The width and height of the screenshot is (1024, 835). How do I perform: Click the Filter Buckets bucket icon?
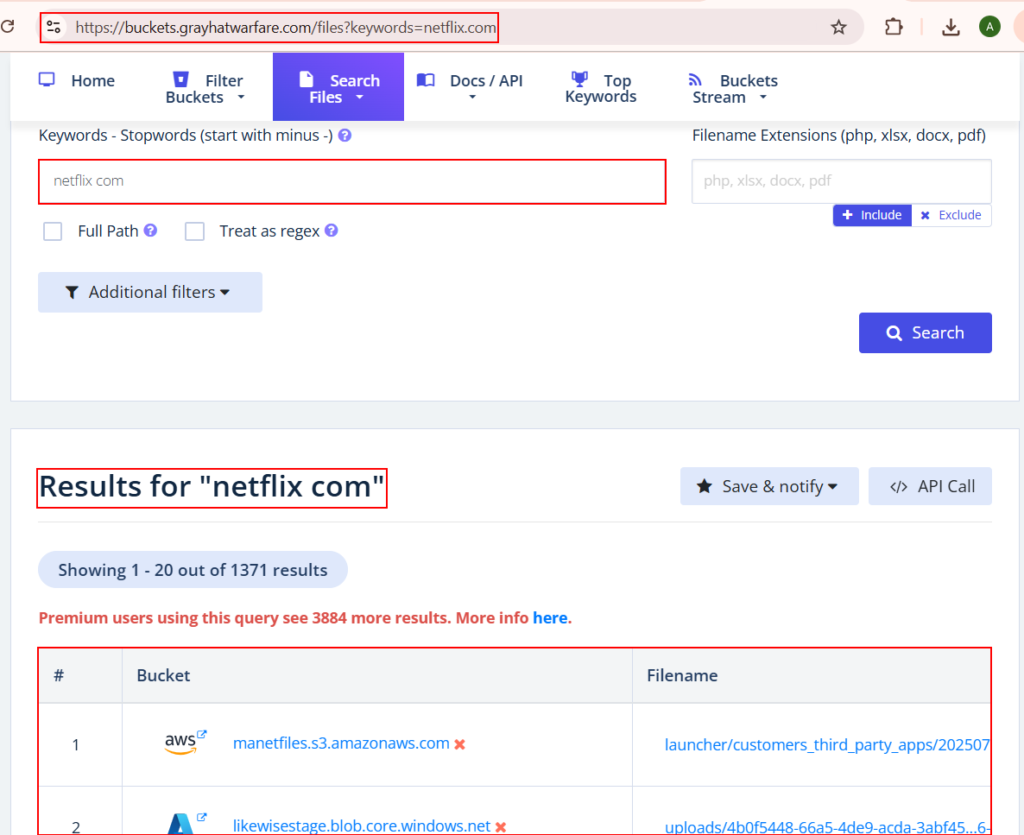pyautogui.click(x=181, y=80)
